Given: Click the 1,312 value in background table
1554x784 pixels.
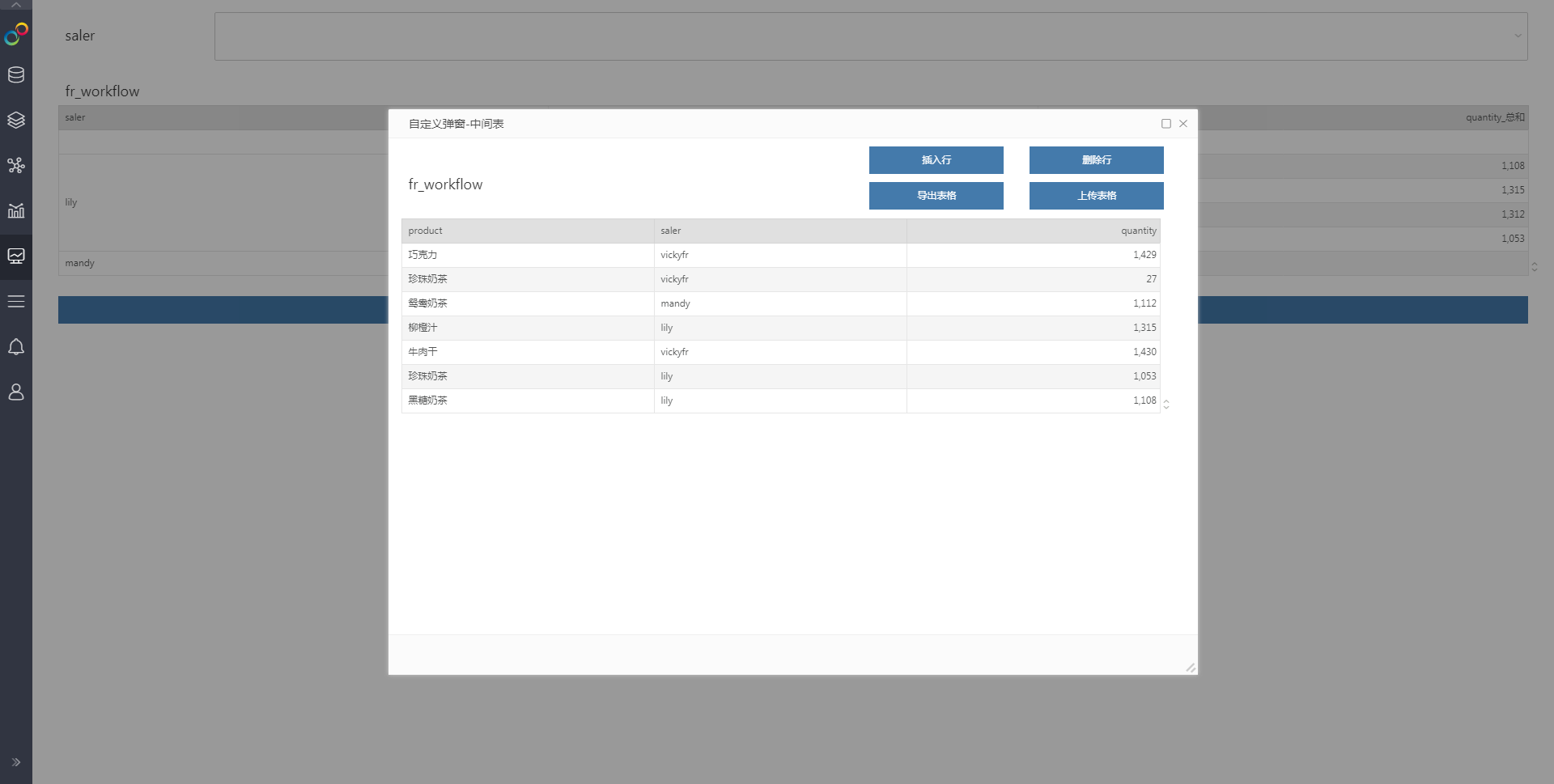Looking at the screenshot, I should coord(1513,214).
